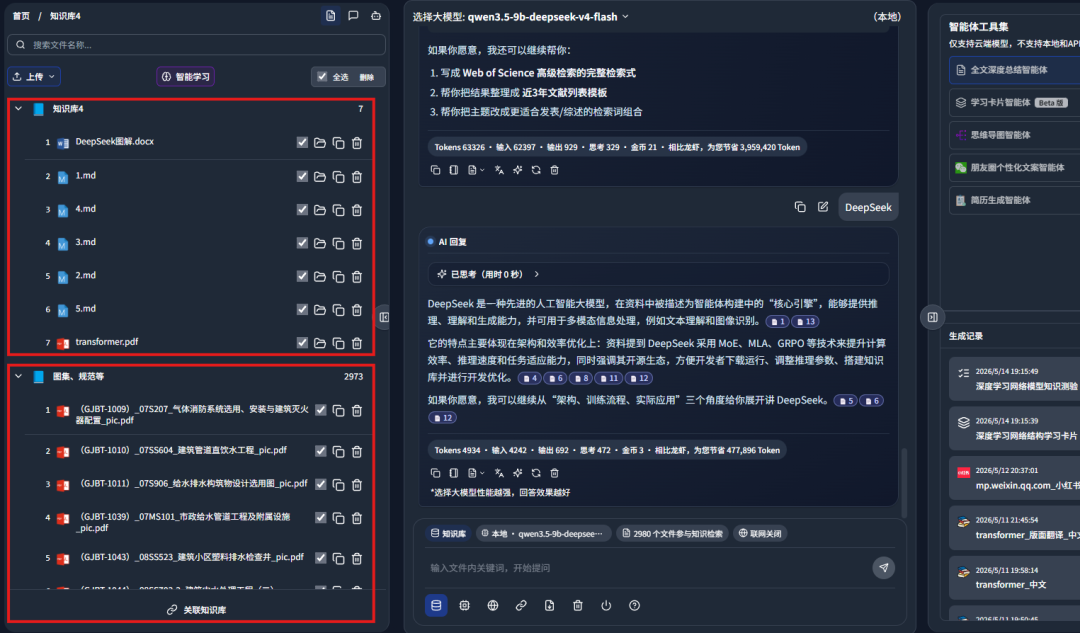
Task: Collapse the left panel with the sidebar handle
Action: coord(384,317)
